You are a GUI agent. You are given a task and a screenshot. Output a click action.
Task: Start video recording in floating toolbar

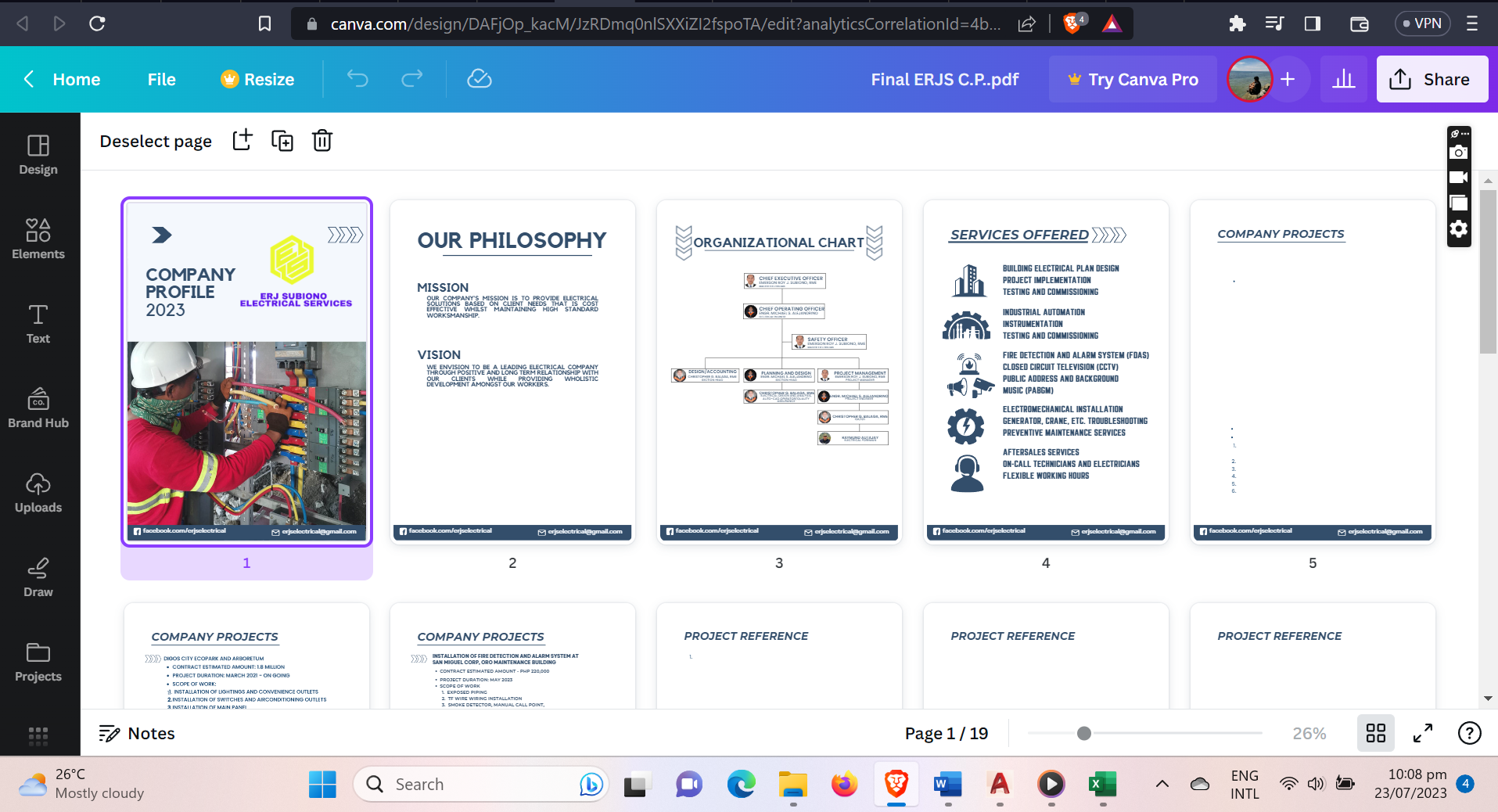pyautogui.click(x=1458, y=178)
